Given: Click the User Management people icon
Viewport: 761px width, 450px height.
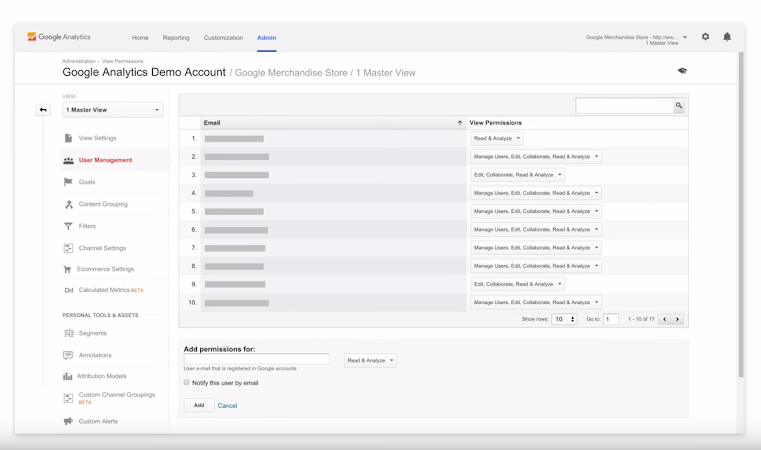Looking at the screenshot, I should coord(68,160).
